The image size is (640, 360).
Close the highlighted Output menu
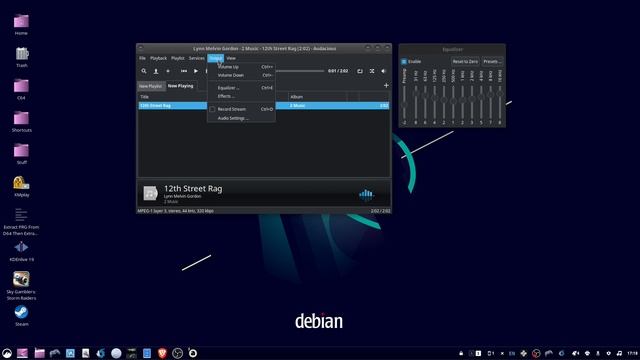216,58
